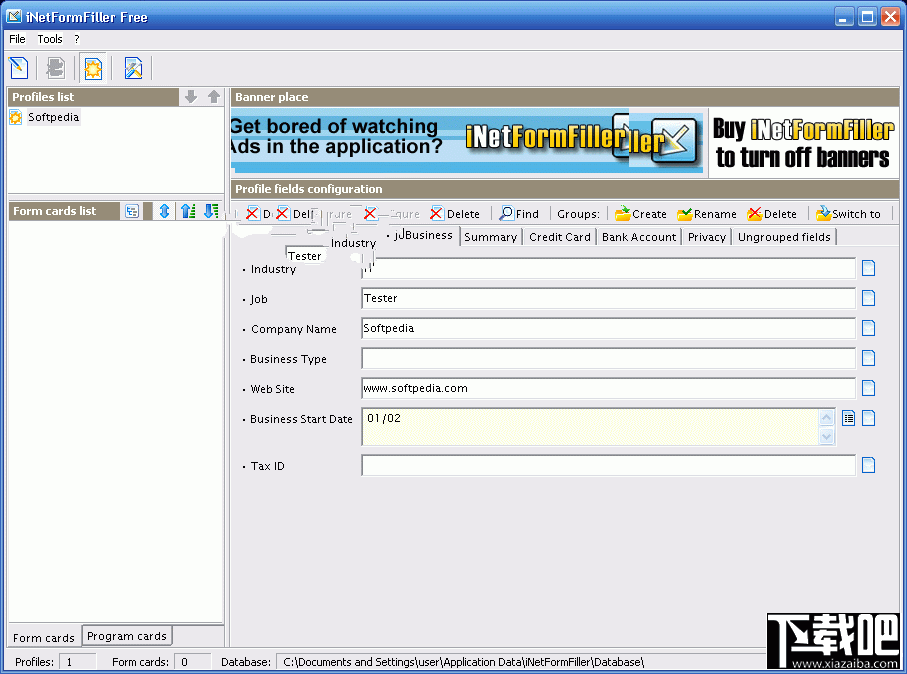Switch to the Privacy tab

click(706, 237)
